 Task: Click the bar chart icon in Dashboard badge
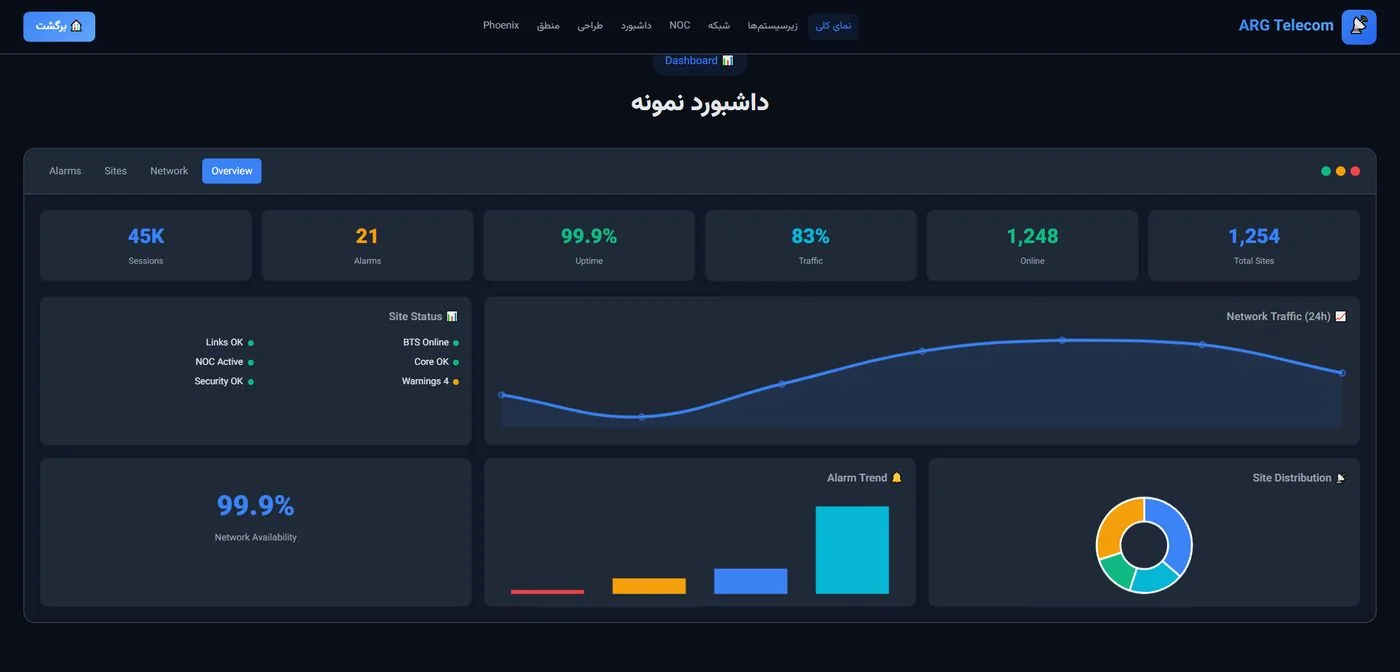click(728, 61)
